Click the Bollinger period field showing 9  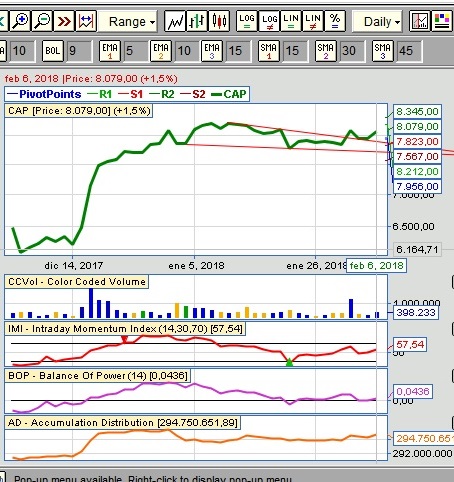(x=79, y=51)
